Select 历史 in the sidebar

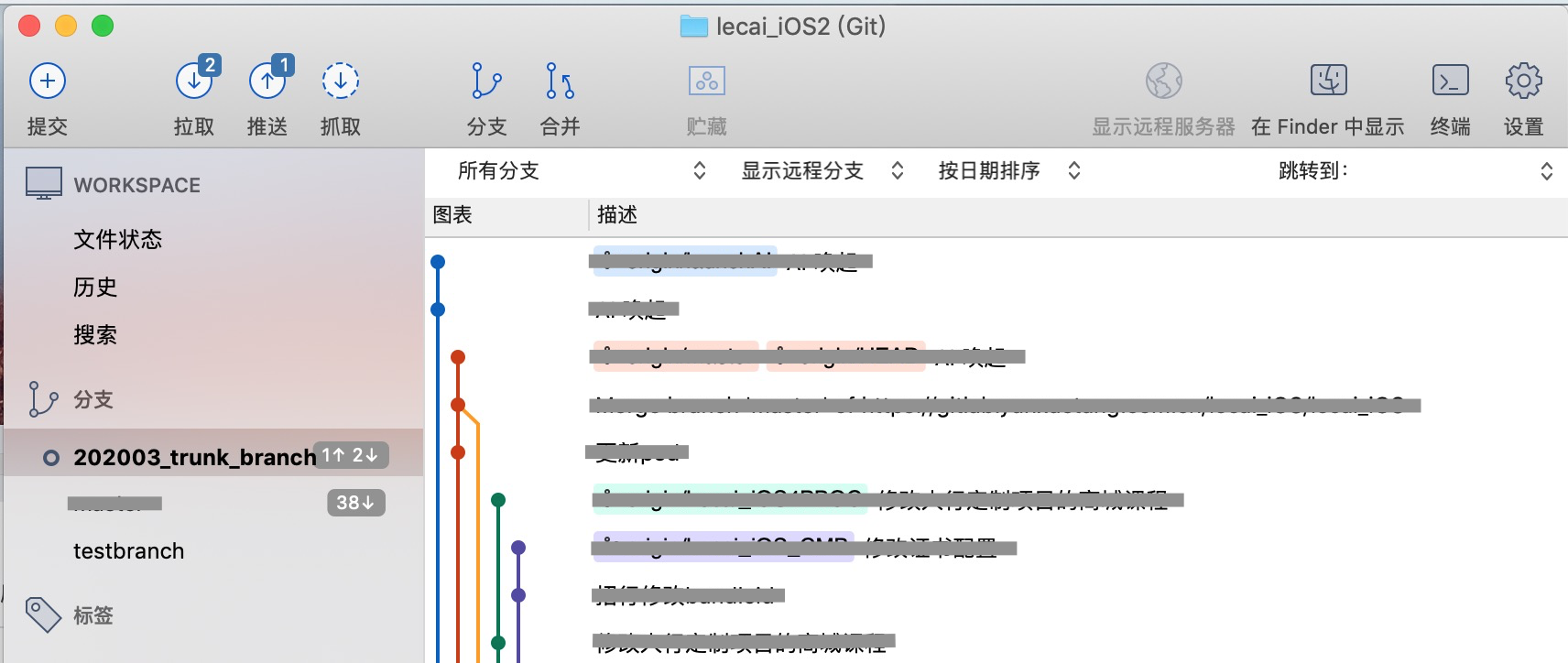coord(95,288)
